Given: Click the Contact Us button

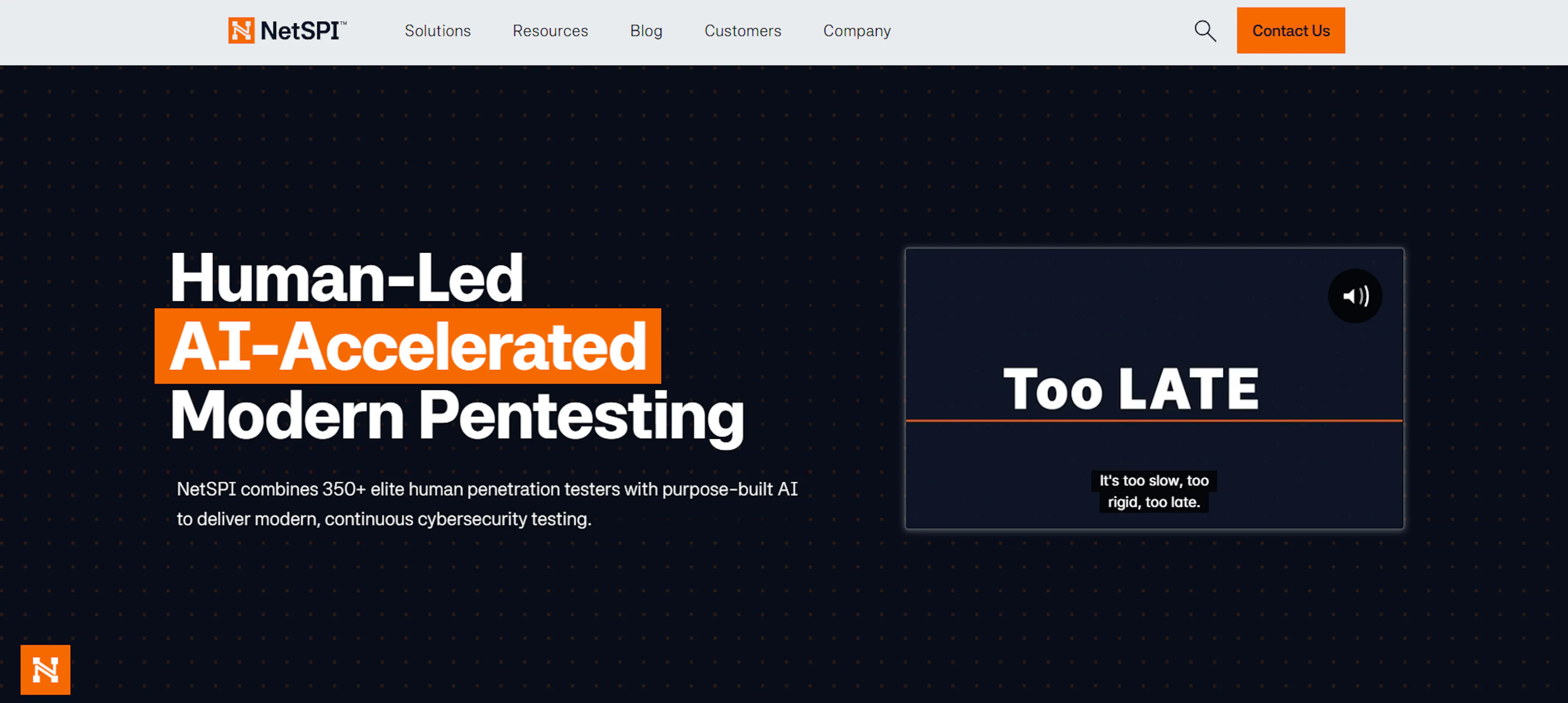Looking at the screenshot, I should [1290, 31].
